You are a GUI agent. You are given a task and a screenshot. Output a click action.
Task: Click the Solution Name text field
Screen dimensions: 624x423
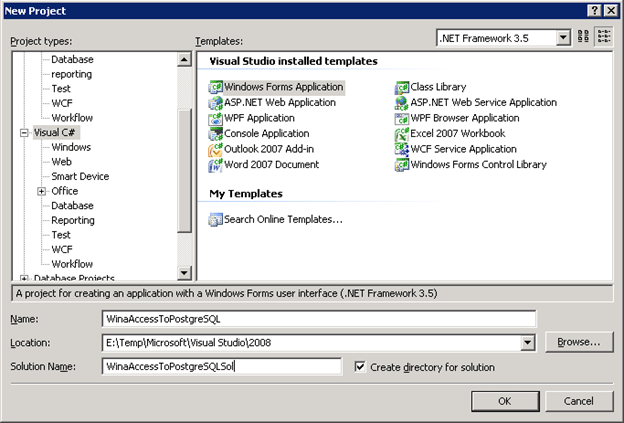(x=222, y=366)
